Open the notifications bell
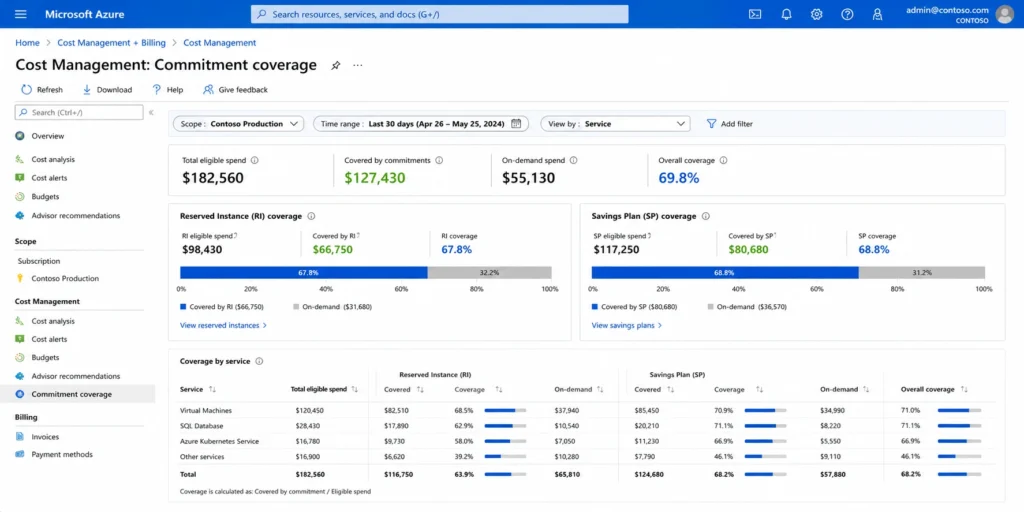 pos(786,14)
